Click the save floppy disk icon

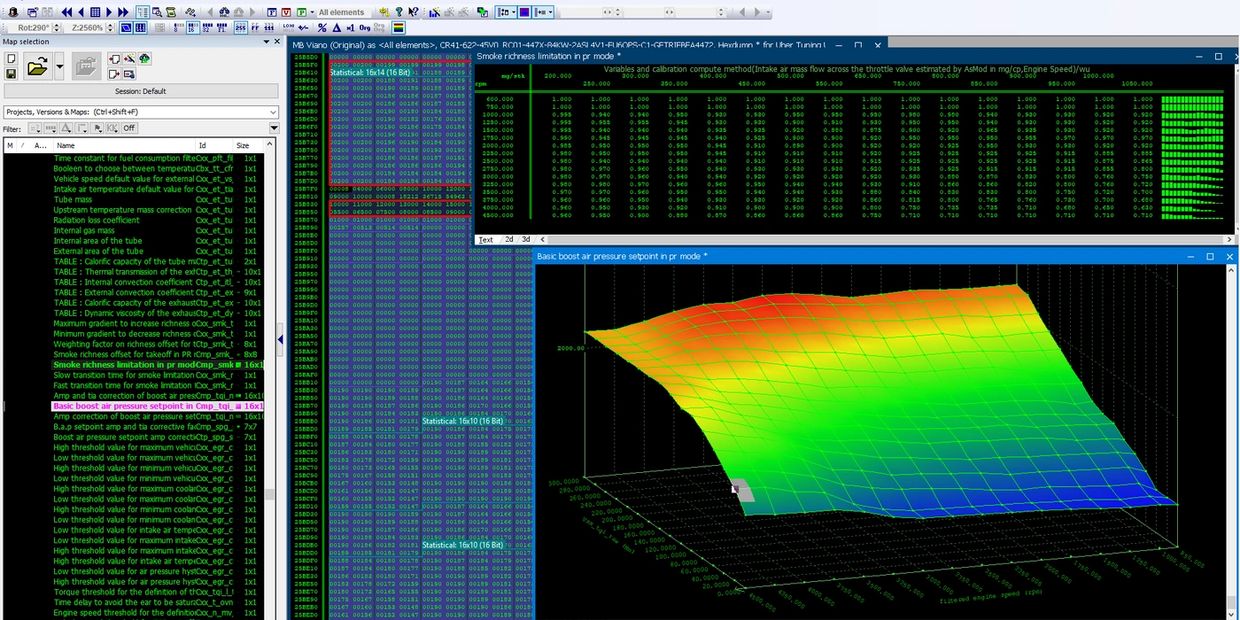(x=11, y=74)
